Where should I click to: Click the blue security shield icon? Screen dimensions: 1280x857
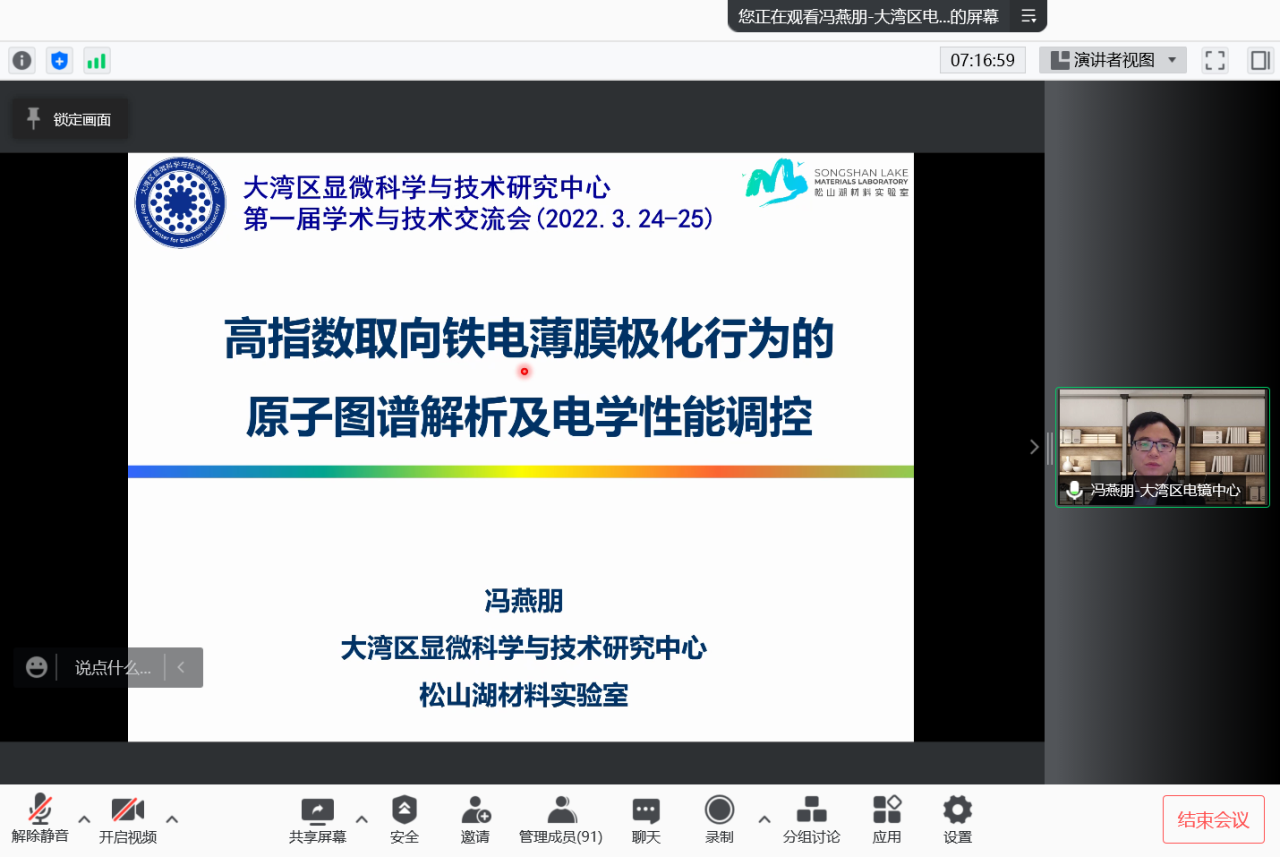tap(59, 60)
